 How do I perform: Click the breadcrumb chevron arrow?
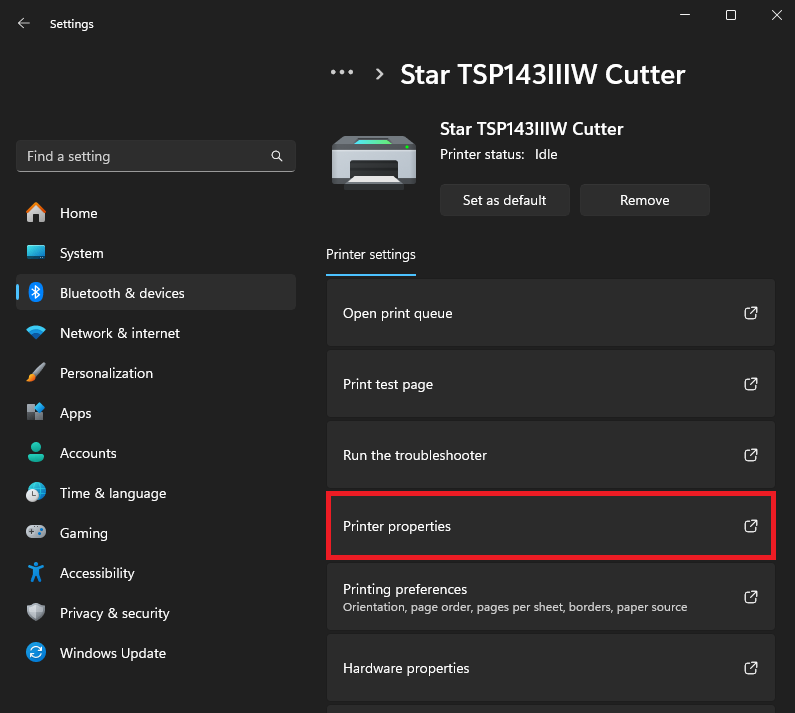(x=380, y=75)
